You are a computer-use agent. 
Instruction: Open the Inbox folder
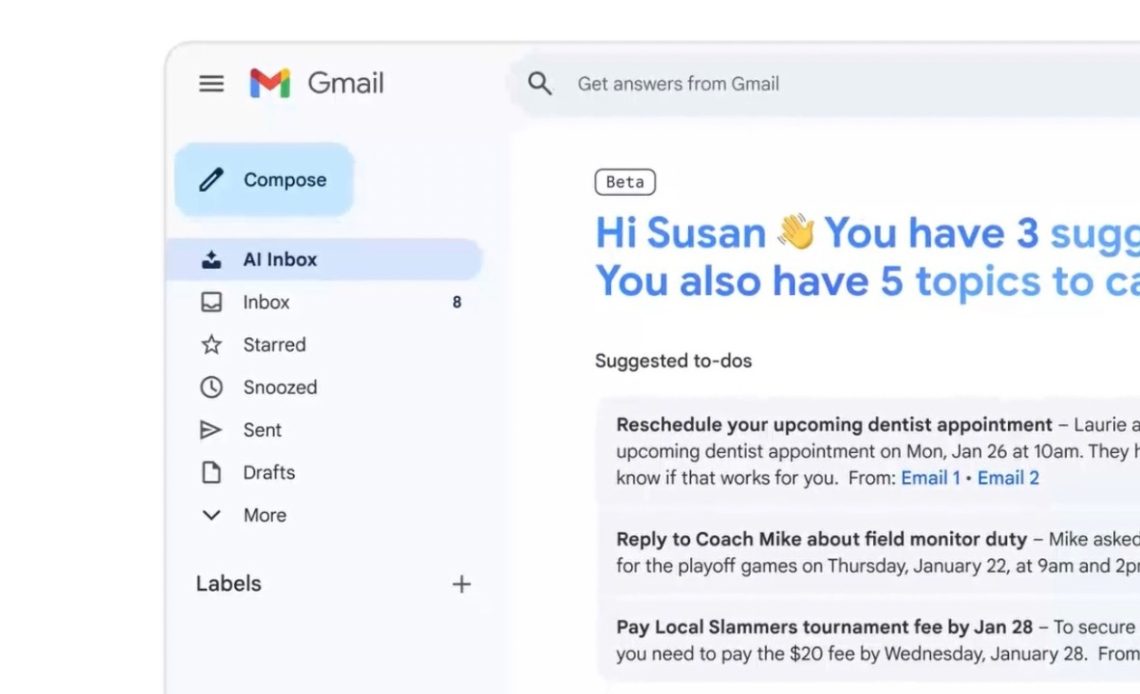click(324, 302)
